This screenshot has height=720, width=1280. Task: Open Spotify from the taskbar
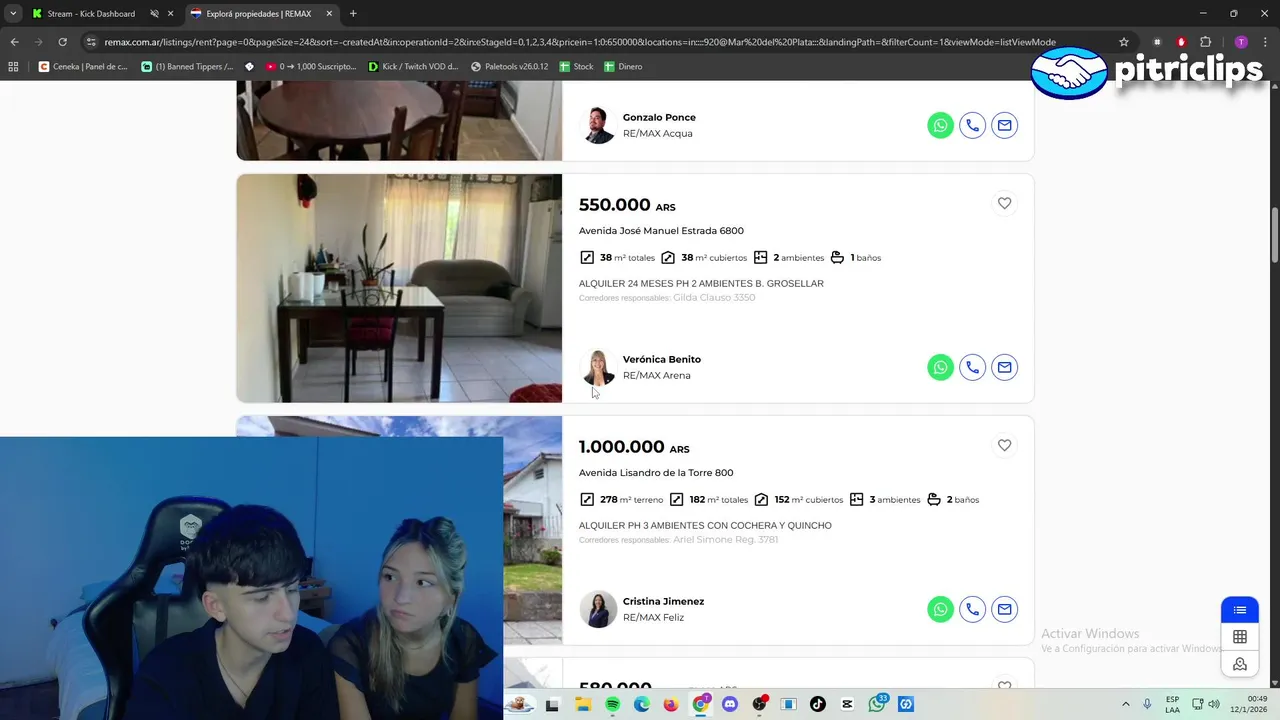coord(612,704)
